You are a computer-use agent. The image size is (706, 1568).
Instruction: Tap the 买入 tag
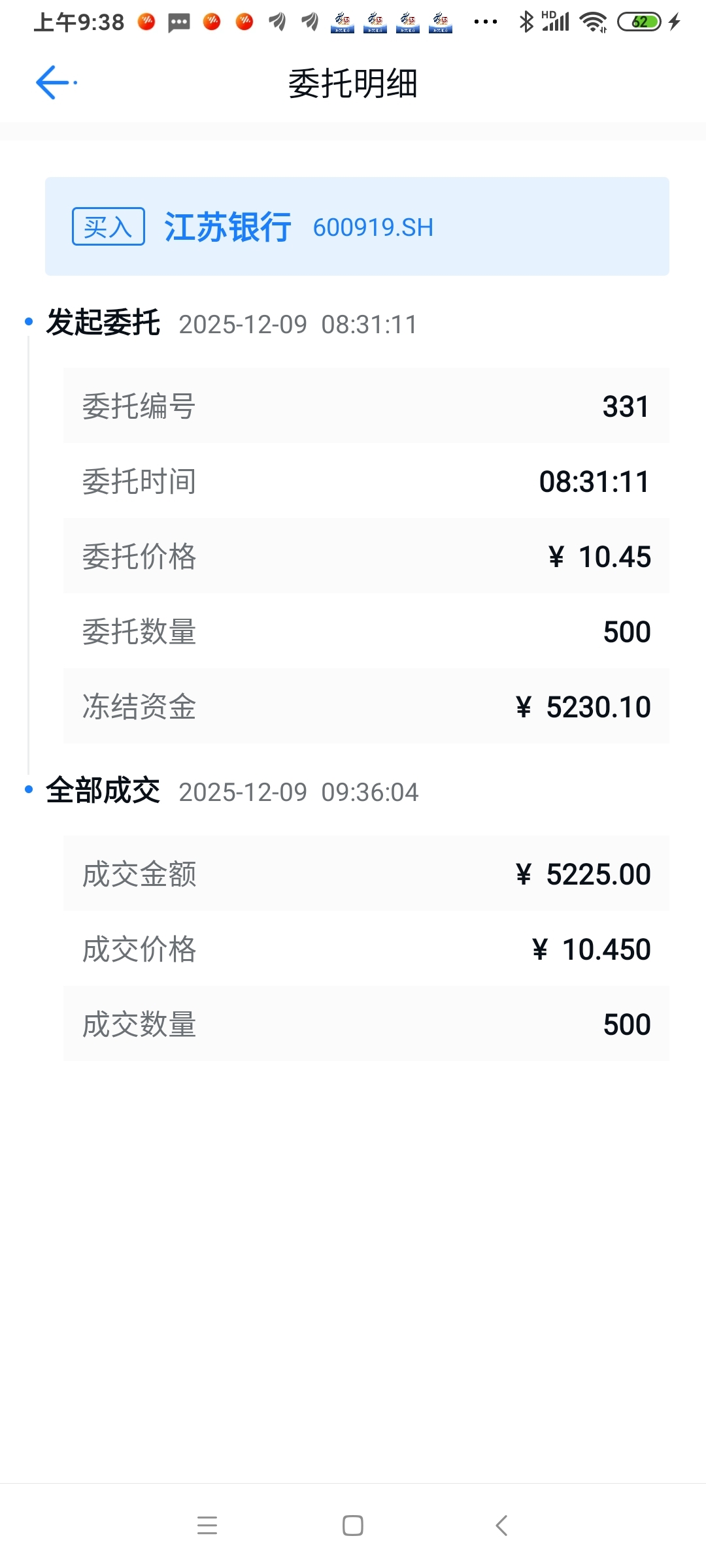tap(108, 227)
